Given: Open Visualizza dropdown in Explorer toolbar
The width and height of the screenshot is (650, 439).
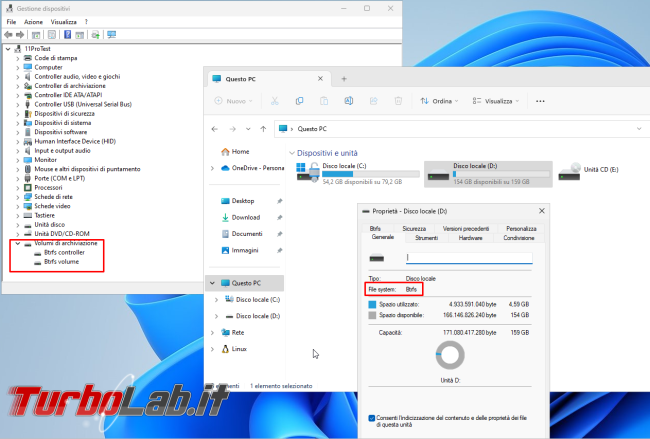Looking at the screenshot, I should 495,101.
